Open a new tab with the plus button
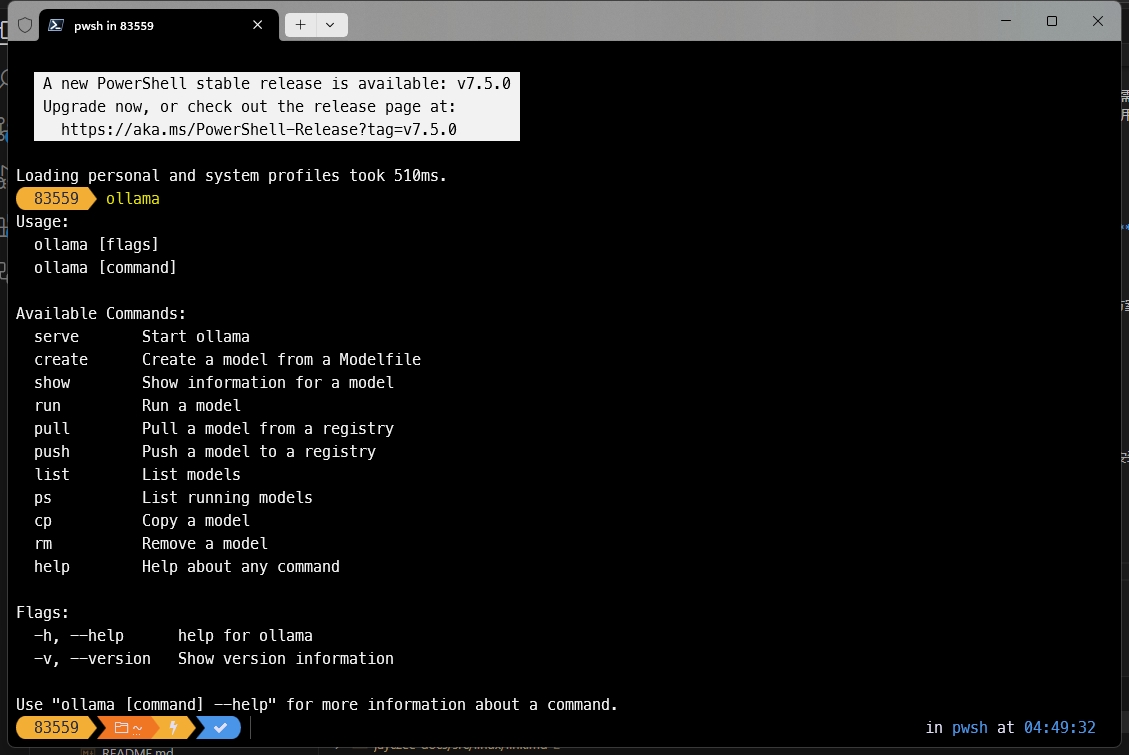This screenshot has height=755, width=1129. 300,25
